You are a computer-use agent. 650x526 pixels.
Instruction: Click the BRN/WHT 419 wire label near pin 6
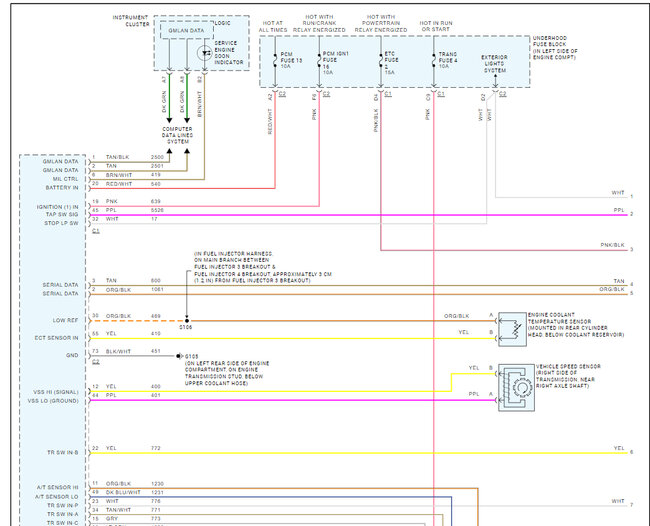pos(119,175)
